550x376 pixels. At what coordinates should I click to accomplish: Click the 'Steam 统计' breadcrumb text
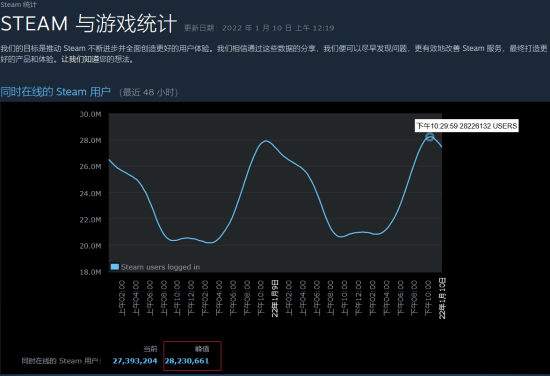18,5
